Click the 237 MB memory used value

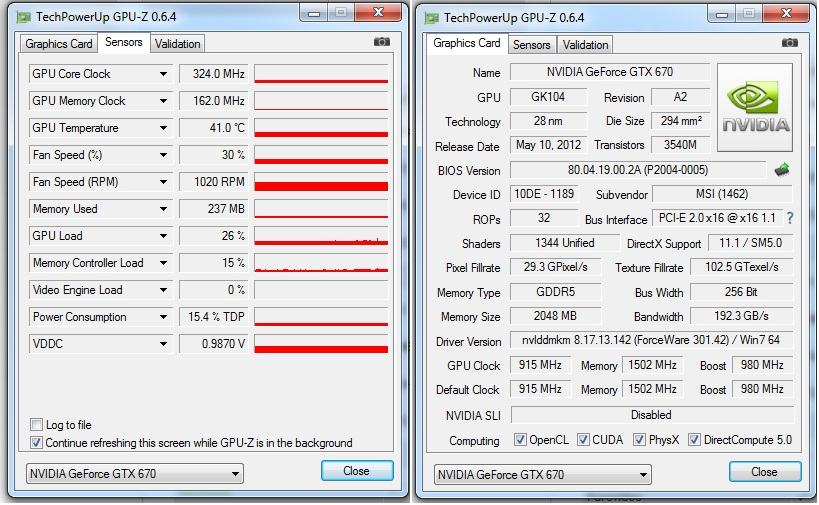[214, 209]
